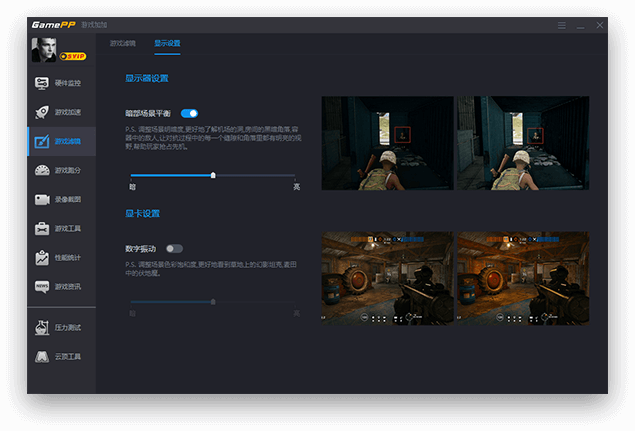This screenshot has width=635, height=431.
Task: Open 游戏加速 rocket icon in sidebar
Action: (61, 112)
